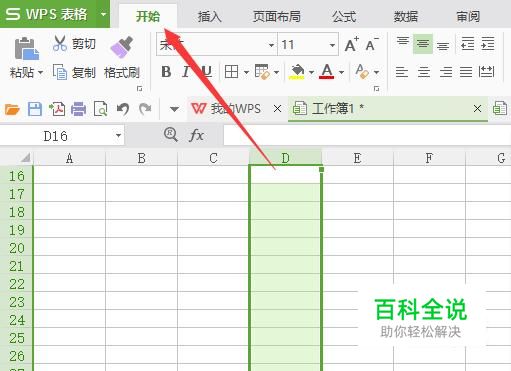Switch to the 开始 ribbon tab
511x371 pixels.
click(x=148, y=16)
